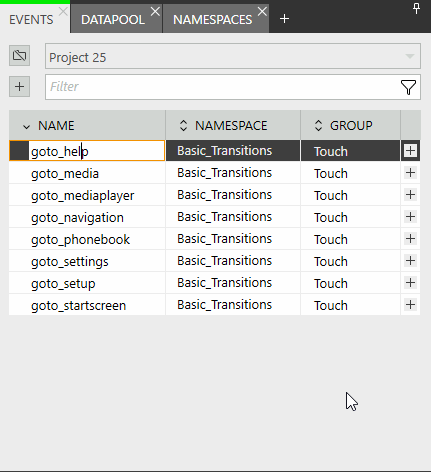431x472 pixels.
Task: Switch to the NAMESPACES tab
Action: click(x=212, y=20)
